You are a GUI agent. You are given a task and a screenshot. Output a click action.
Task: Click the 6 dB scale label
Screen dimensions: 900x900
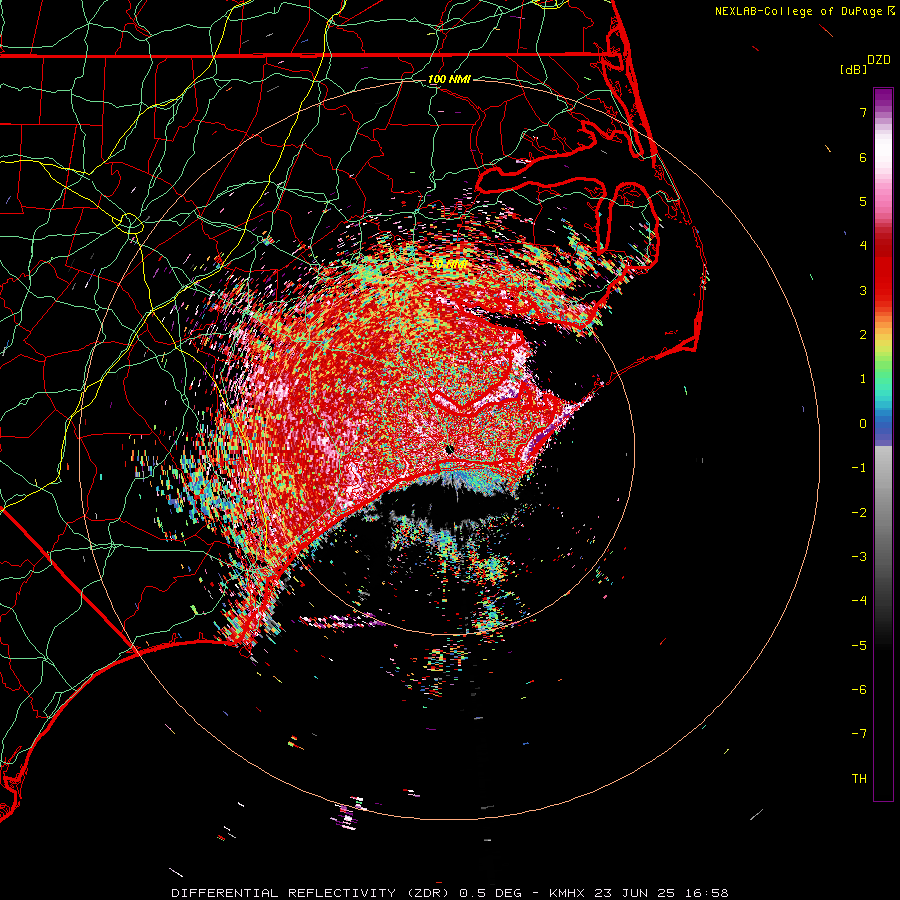[x=863, y=157]
